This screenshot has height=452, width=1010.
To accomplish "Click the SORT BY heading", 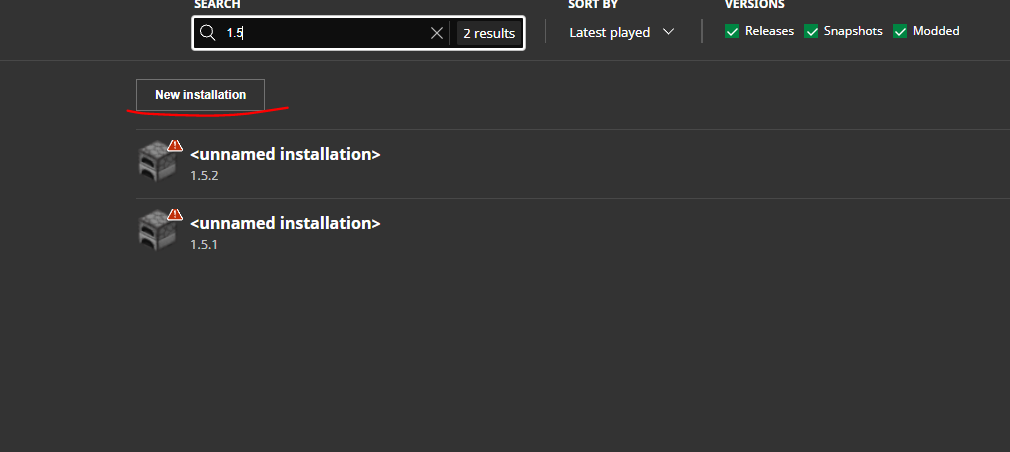I will (593, 5).
